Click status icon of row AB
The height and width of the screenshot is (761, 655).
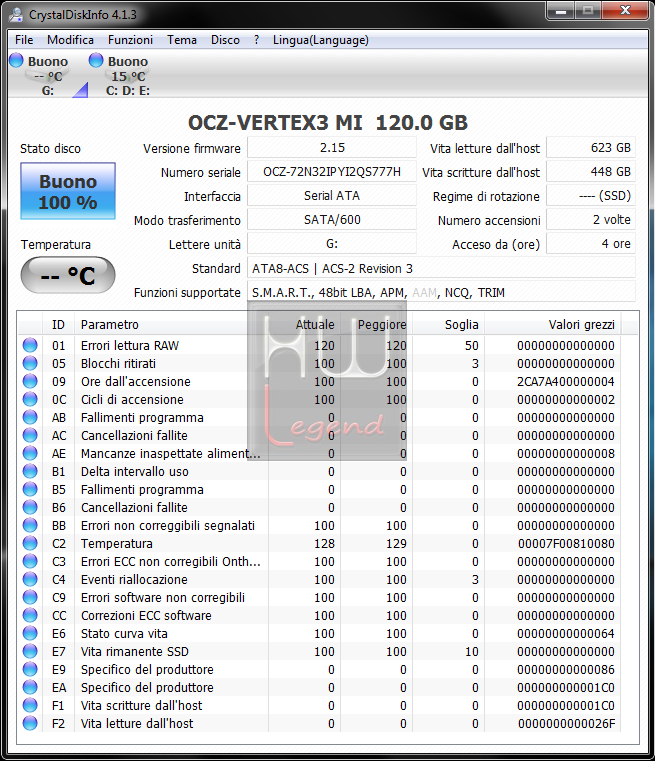pos(30,417)
